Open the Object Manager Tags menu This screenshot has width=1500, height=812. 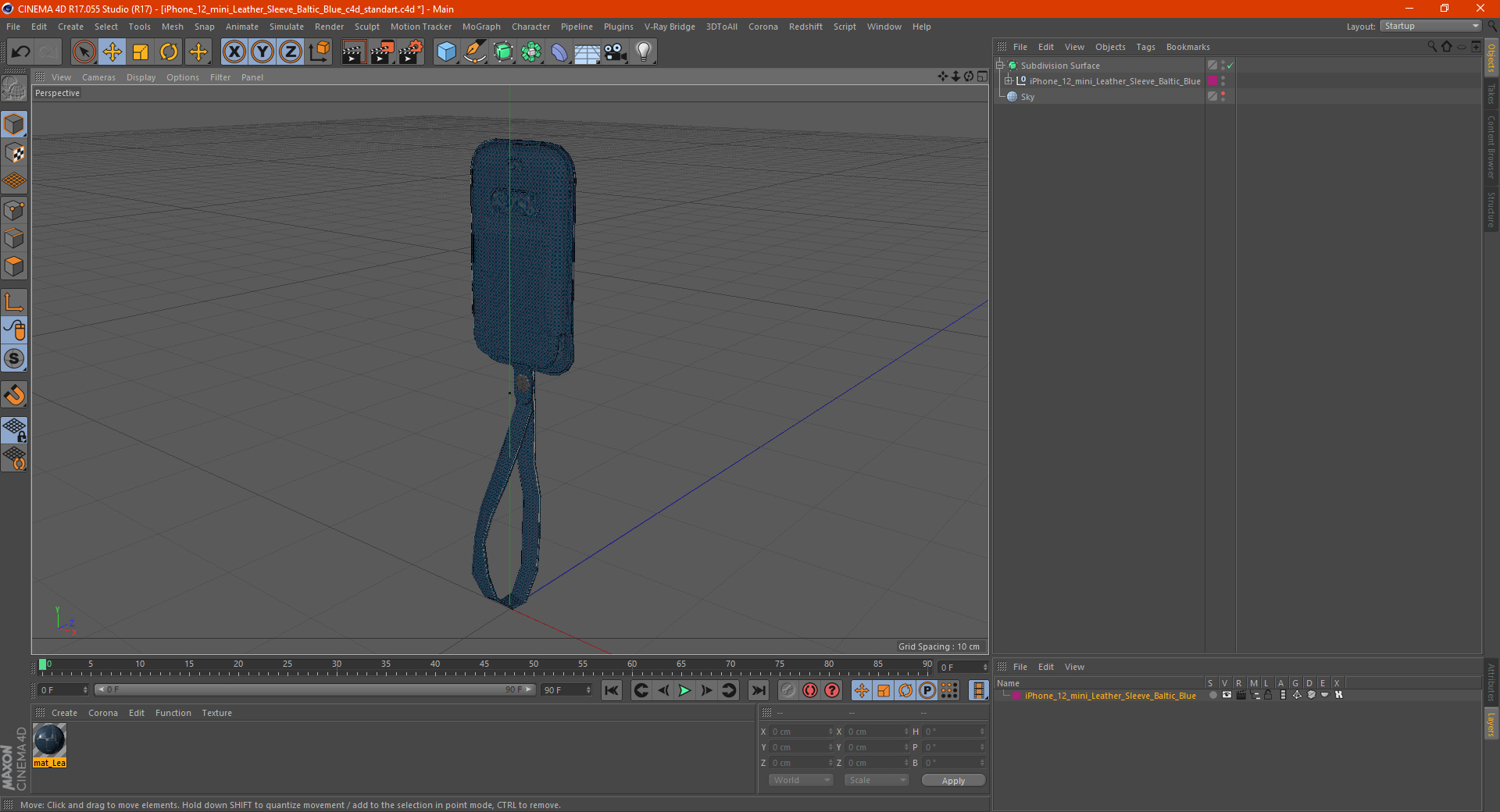(x=1145, y=47)
